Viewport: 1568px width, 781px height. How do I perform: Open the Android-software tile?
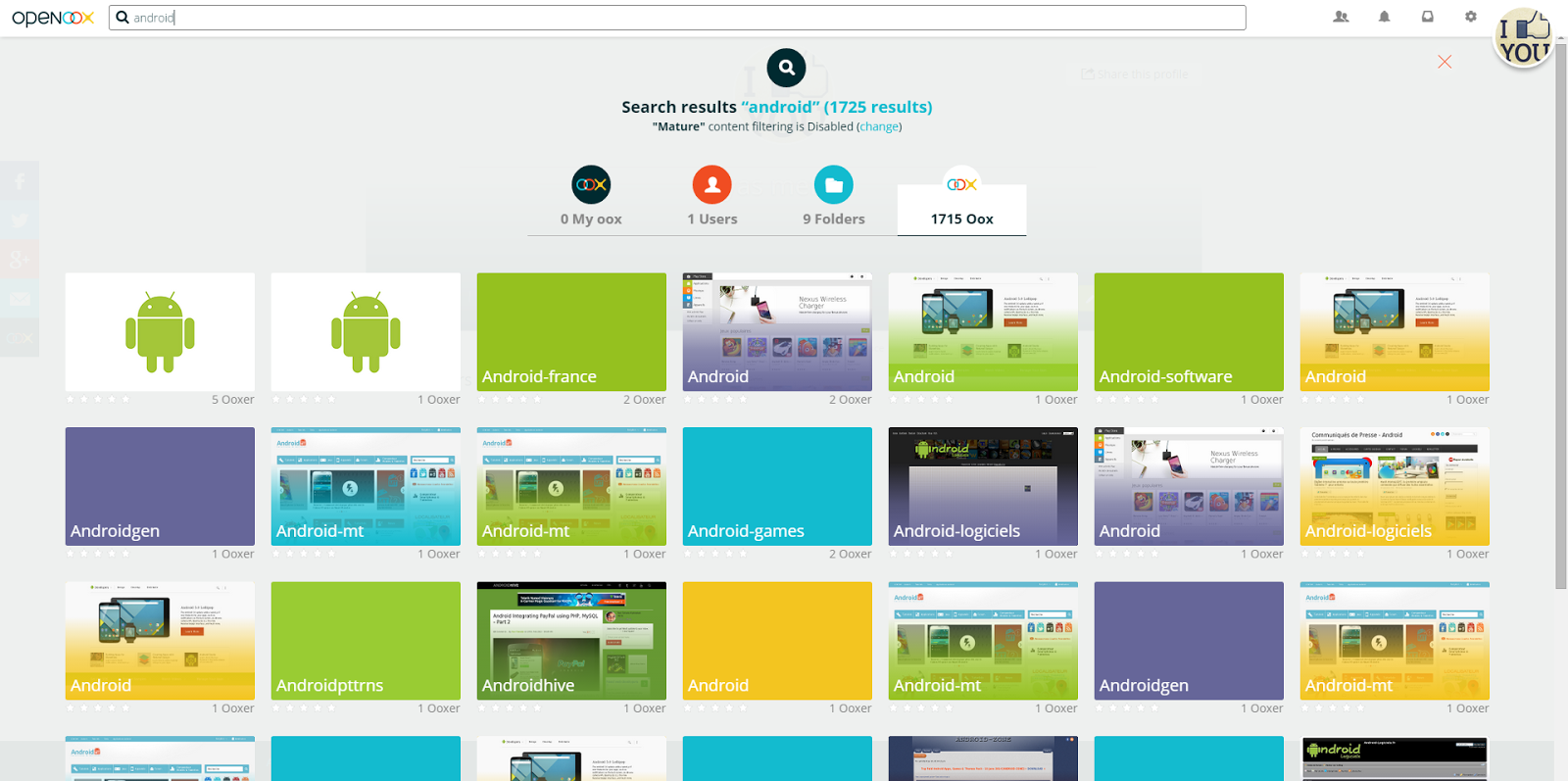tap(1189, 332)
